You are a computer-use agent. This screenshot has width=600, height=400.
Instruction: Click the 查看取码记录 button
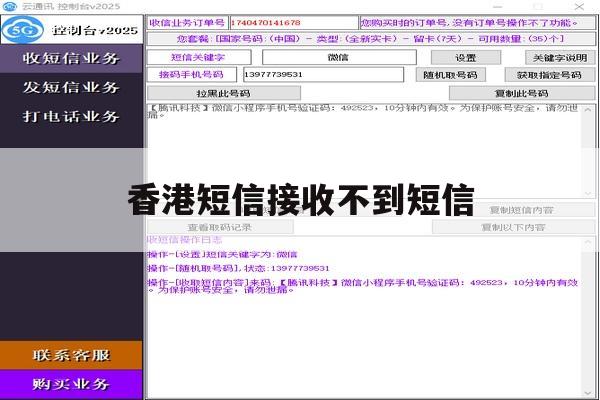click(x=220, y=227)
